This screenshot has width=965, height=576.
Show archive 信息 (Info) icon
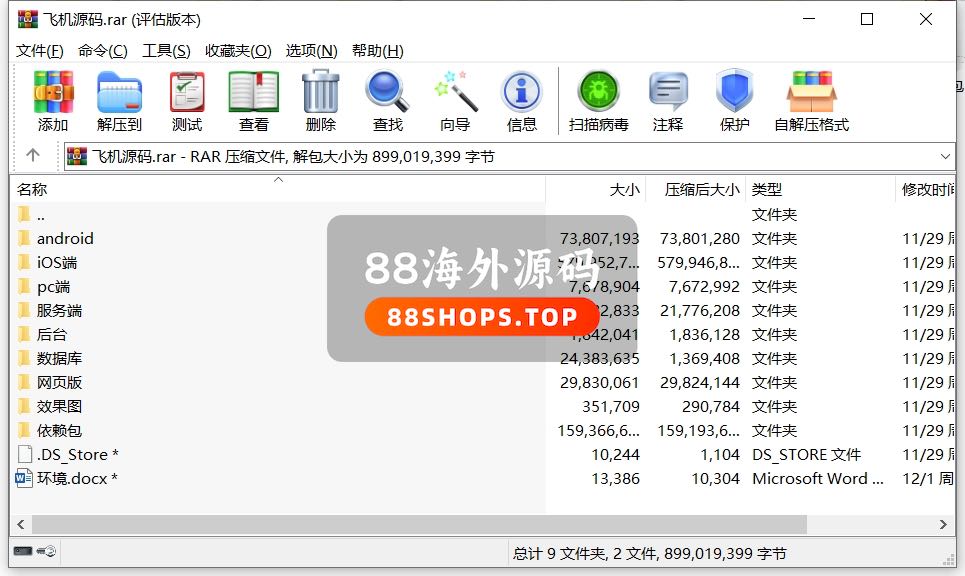click(521, 101)
